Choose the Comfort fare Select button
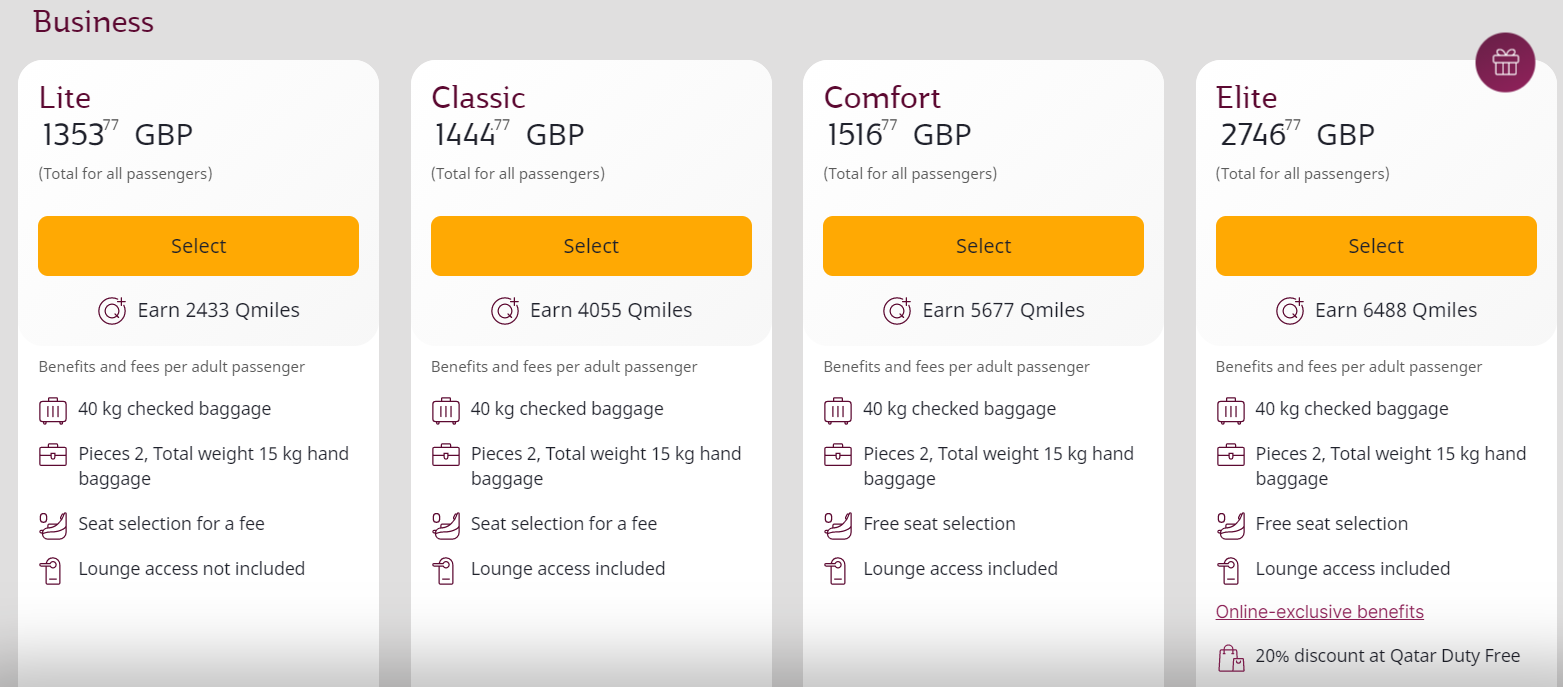1563x691 pixels. pos(983,246)
